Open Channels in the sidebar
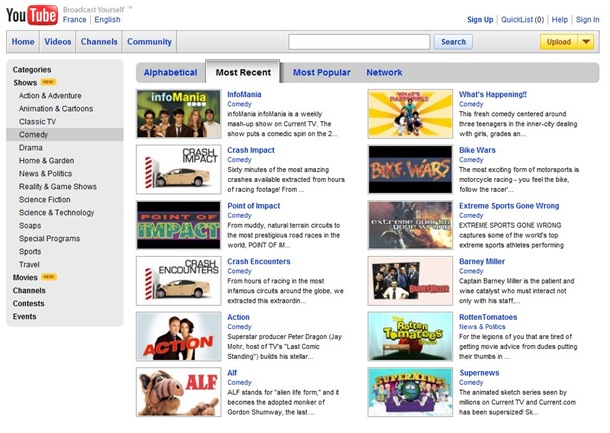 (x=29, y=291)
